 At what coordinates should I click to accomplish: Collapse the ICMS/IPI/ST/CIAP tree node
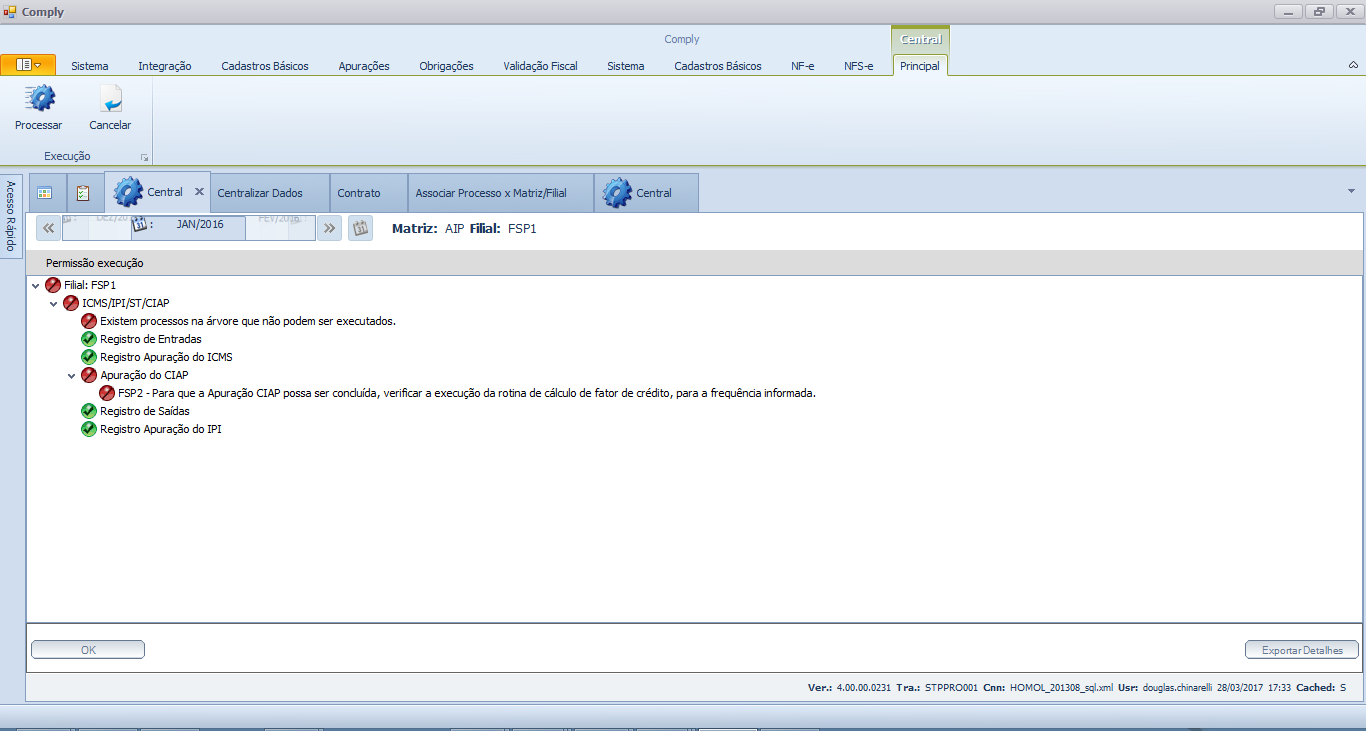54,304
